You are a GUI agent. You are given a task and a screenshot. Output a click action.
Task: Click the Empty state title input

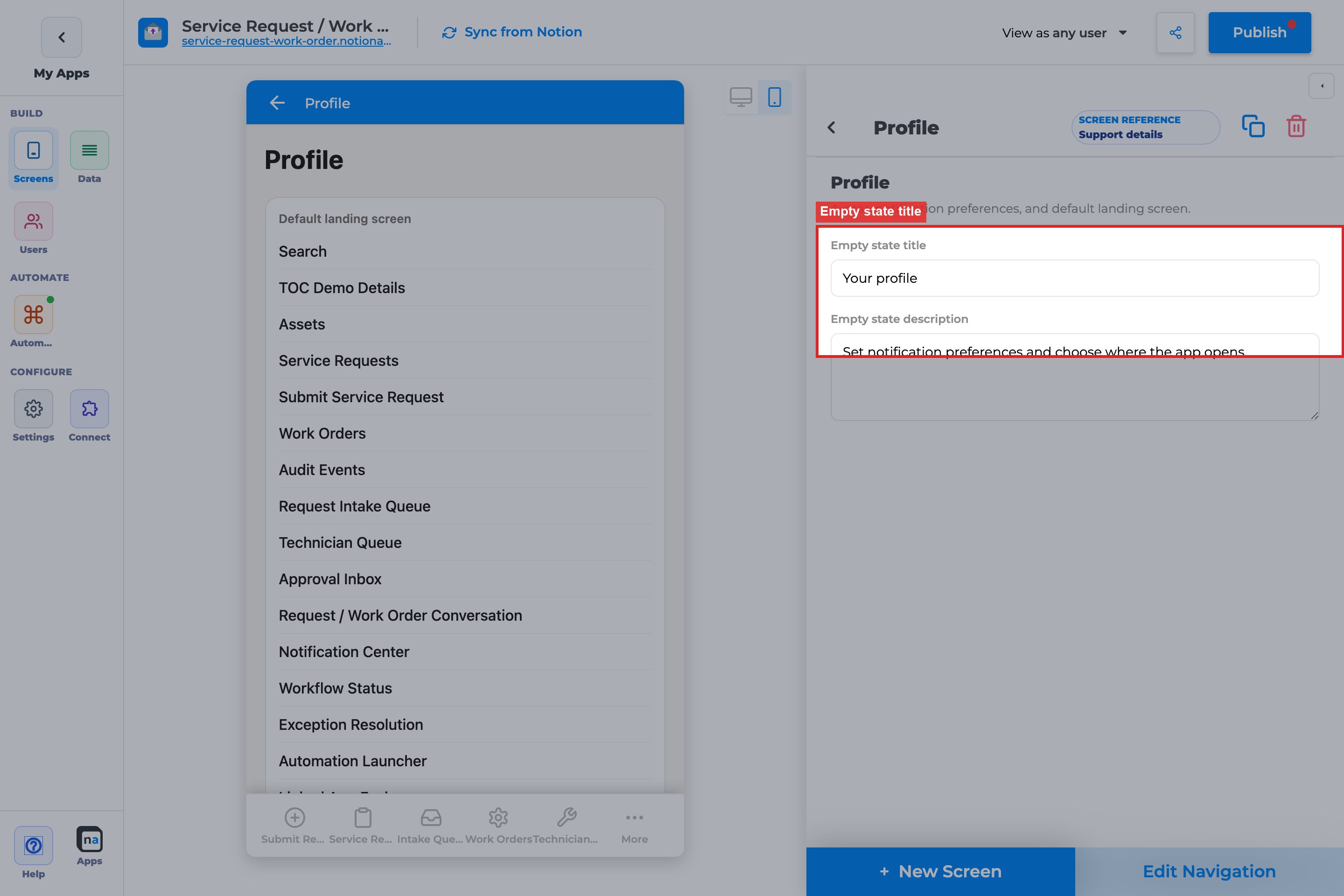click(x=1074, y=278)
